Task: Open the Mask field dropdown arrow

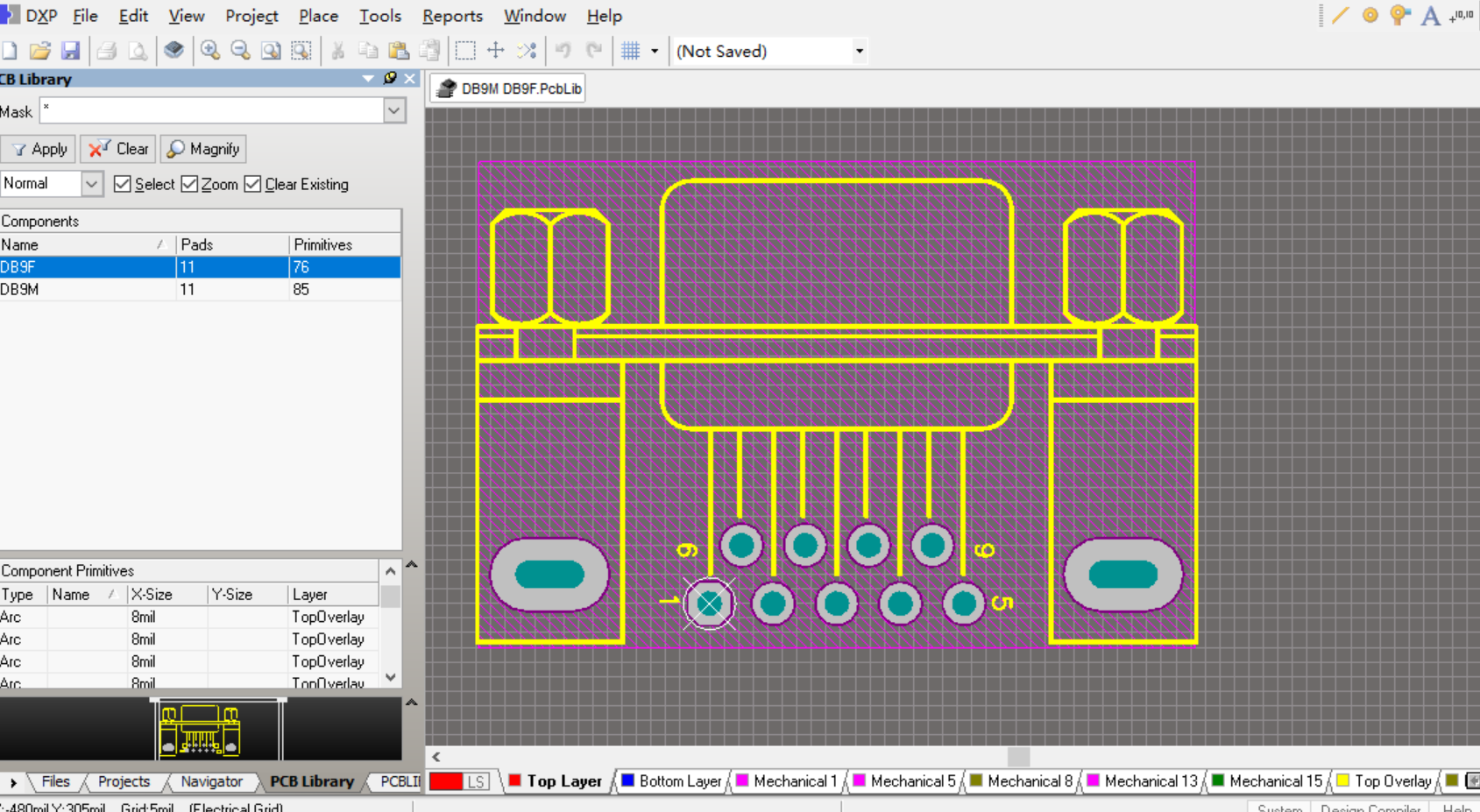Action: [x=394, y=110]
